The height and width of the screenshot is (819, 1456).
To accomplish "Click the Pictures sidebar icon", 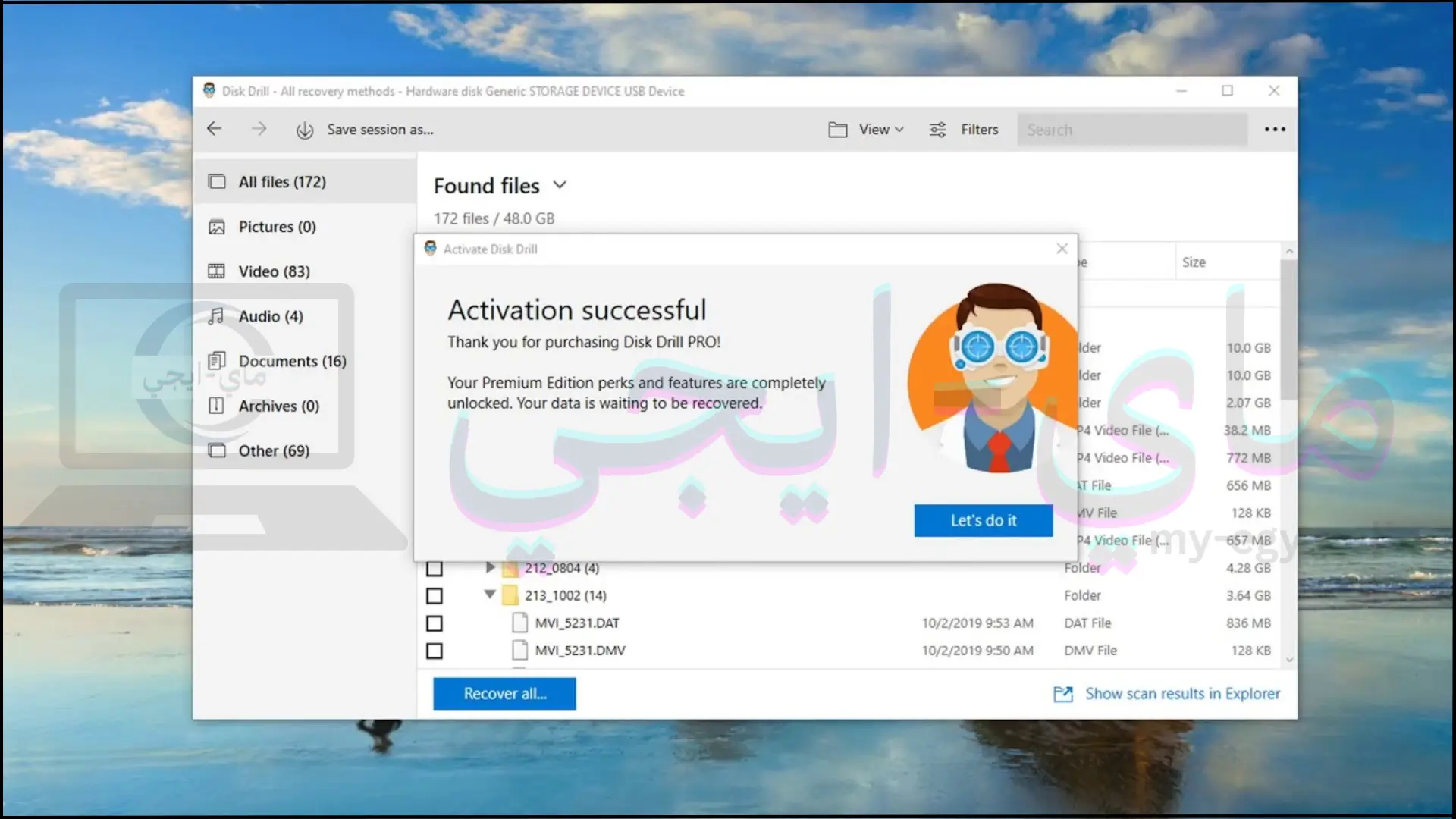I will [x=217, y=227].
